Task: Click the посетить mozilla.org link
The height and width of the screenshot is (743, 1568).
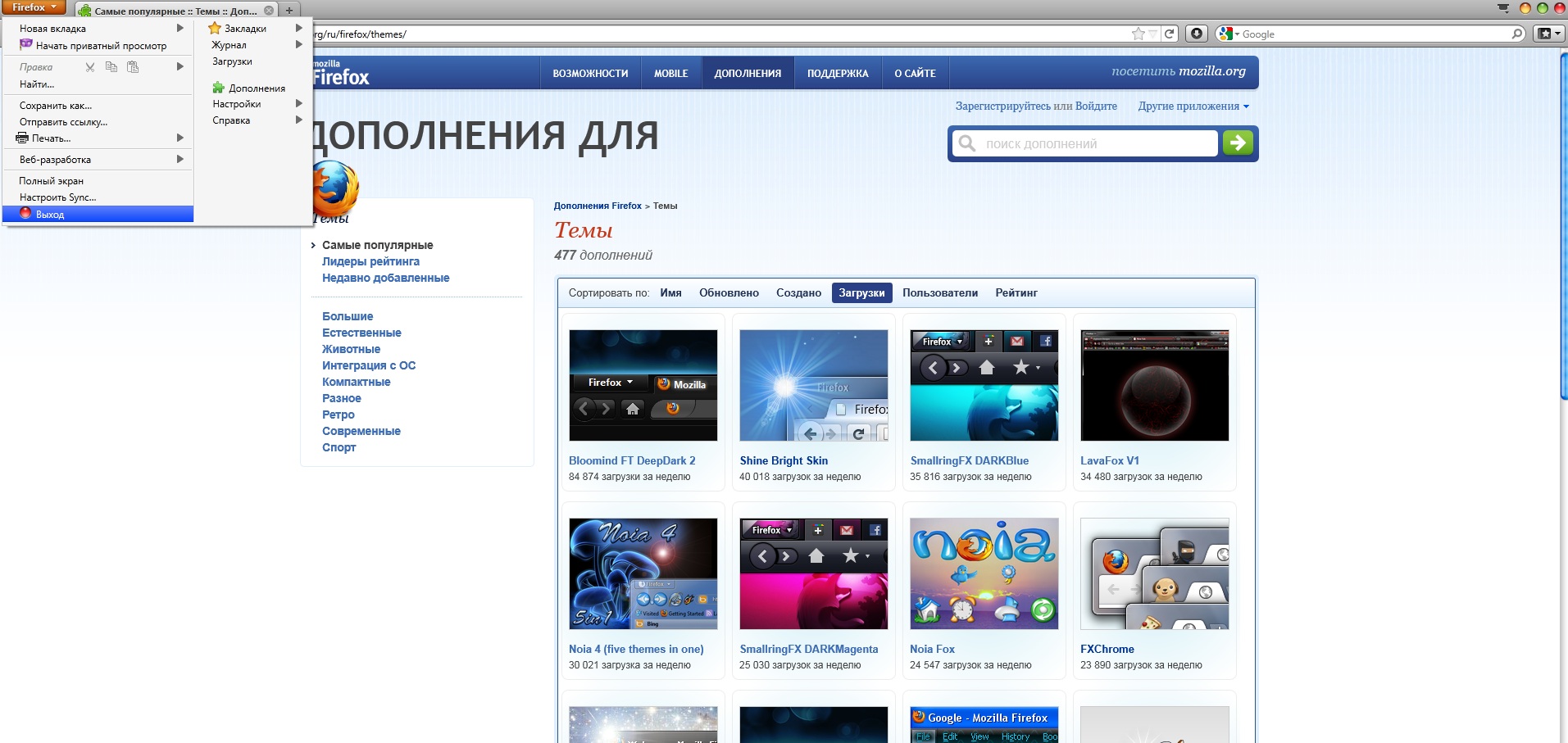Action: 1178,71
